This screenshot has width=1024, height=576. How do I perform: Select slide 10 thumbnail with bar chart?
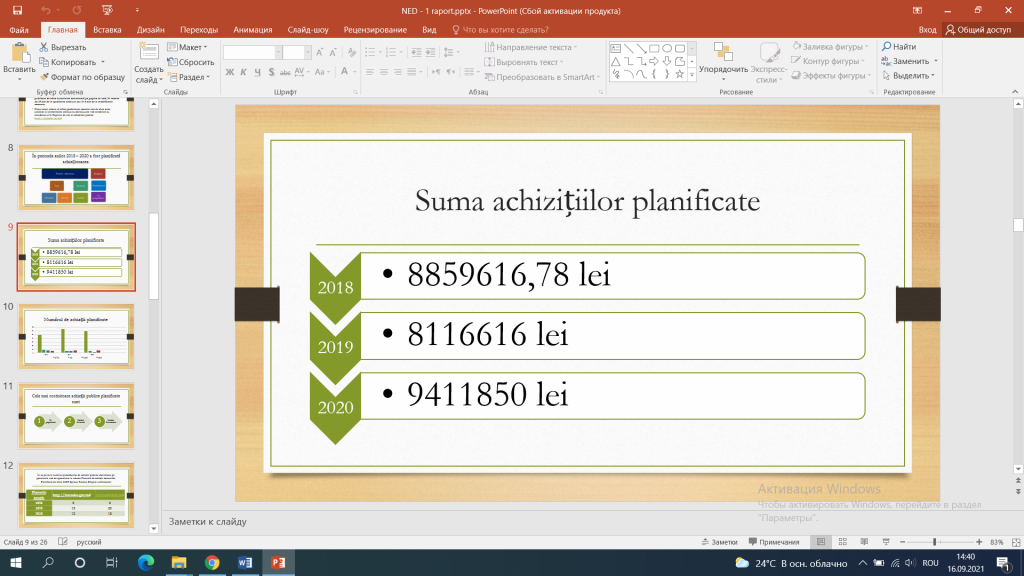tap(76, 336)
